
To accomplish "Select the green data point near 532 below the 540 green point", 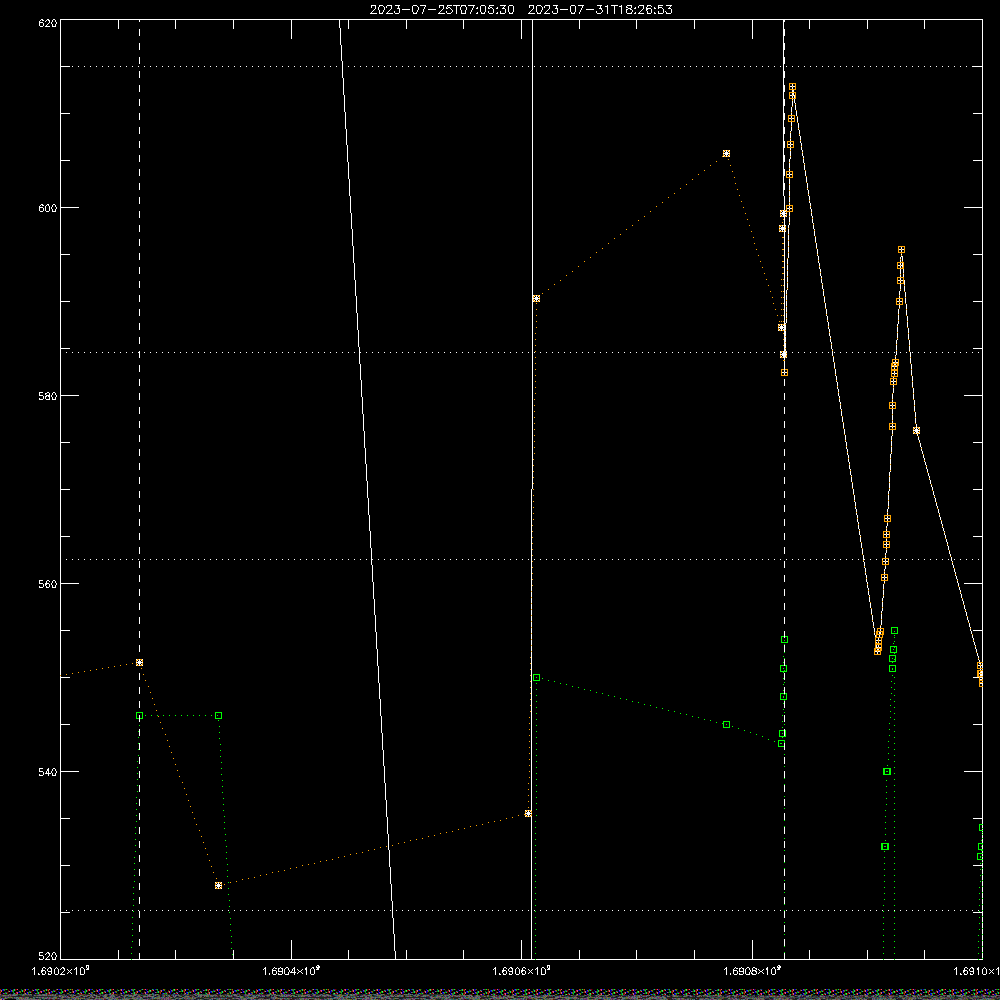I will 885,846.
